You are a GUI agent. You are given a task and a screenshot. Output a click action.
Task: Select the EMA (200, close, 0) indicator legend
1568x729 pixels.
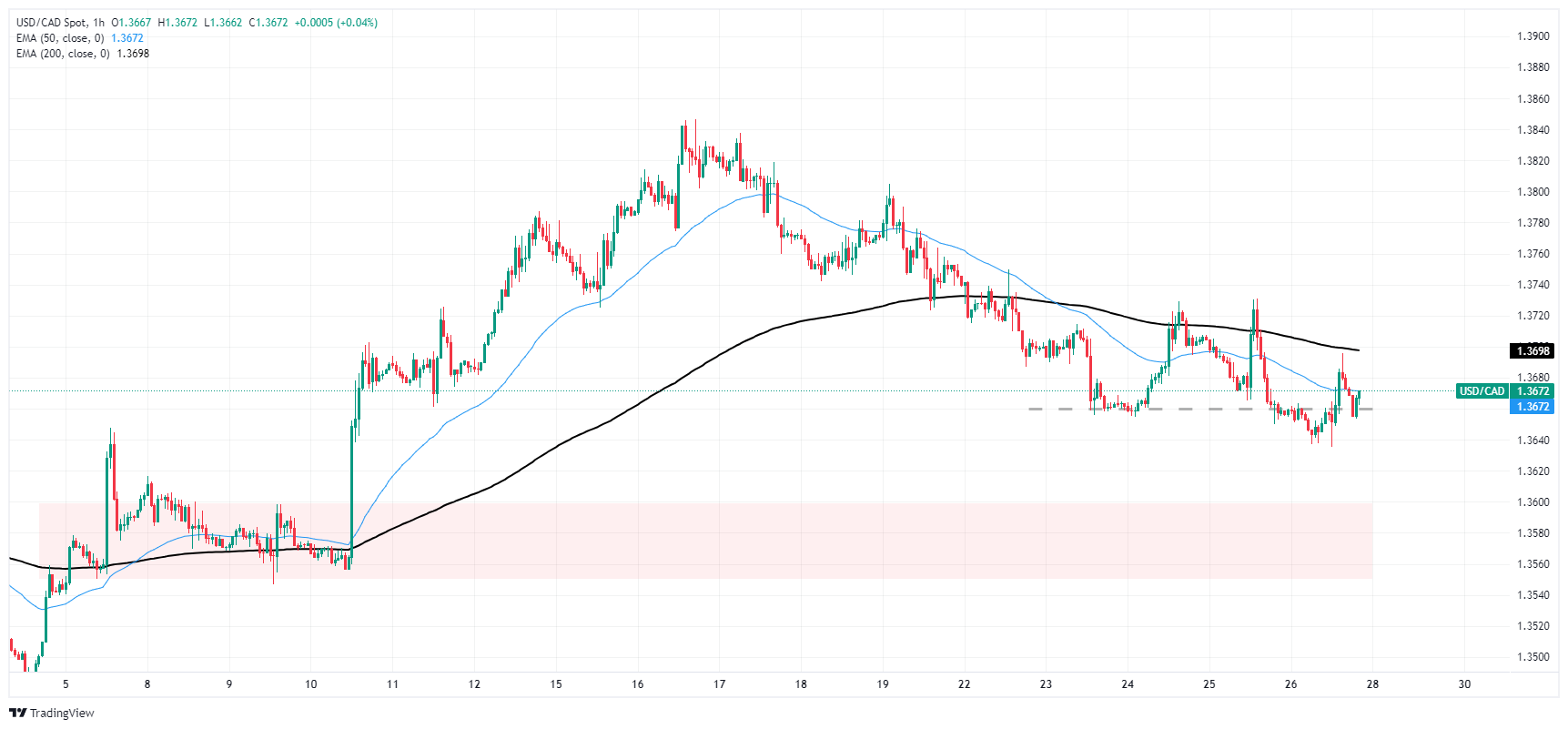pos(63,54)
